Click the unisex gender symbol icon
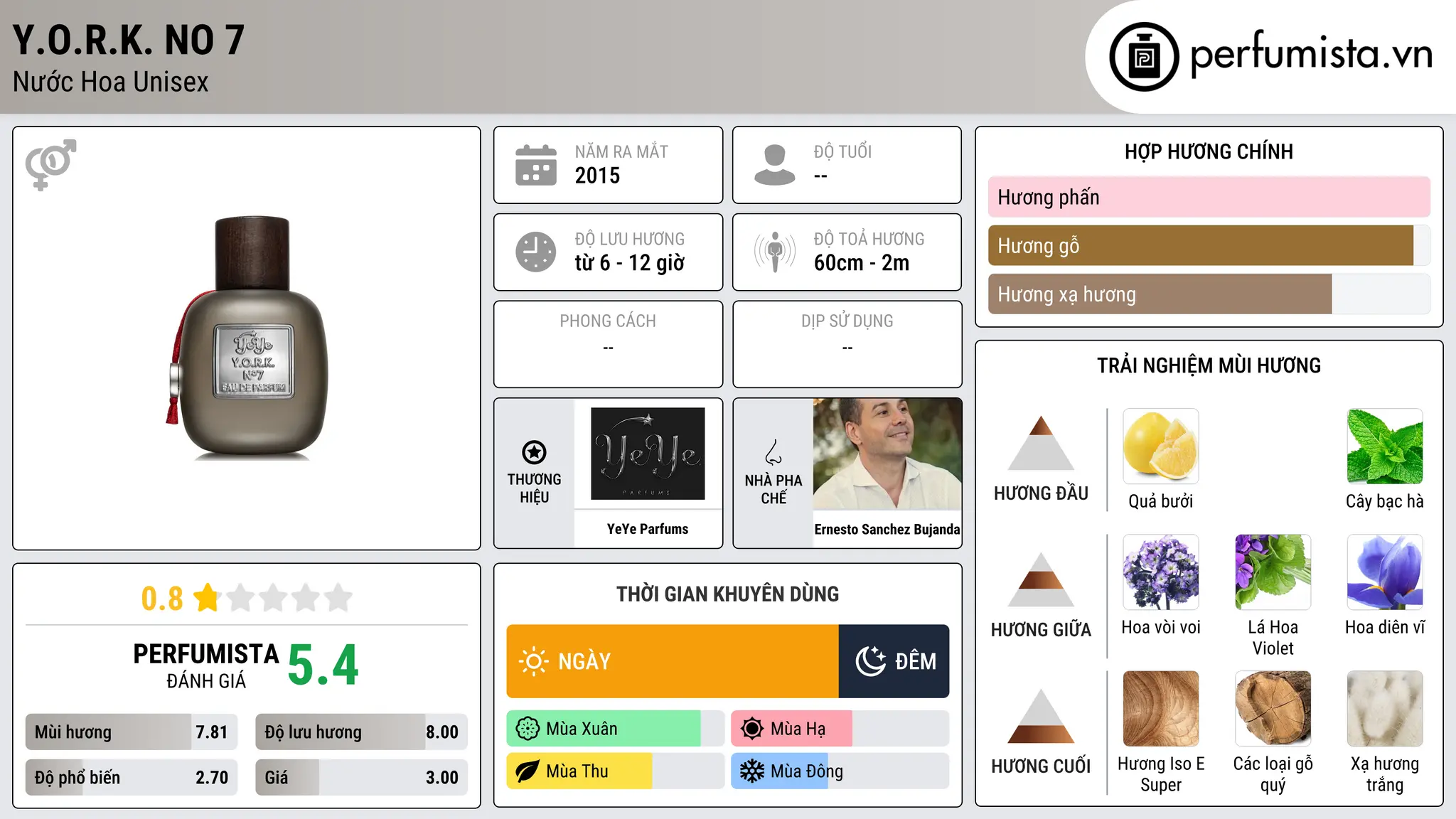This screenshot has width=1456, height=819. [x=50, y=164]
